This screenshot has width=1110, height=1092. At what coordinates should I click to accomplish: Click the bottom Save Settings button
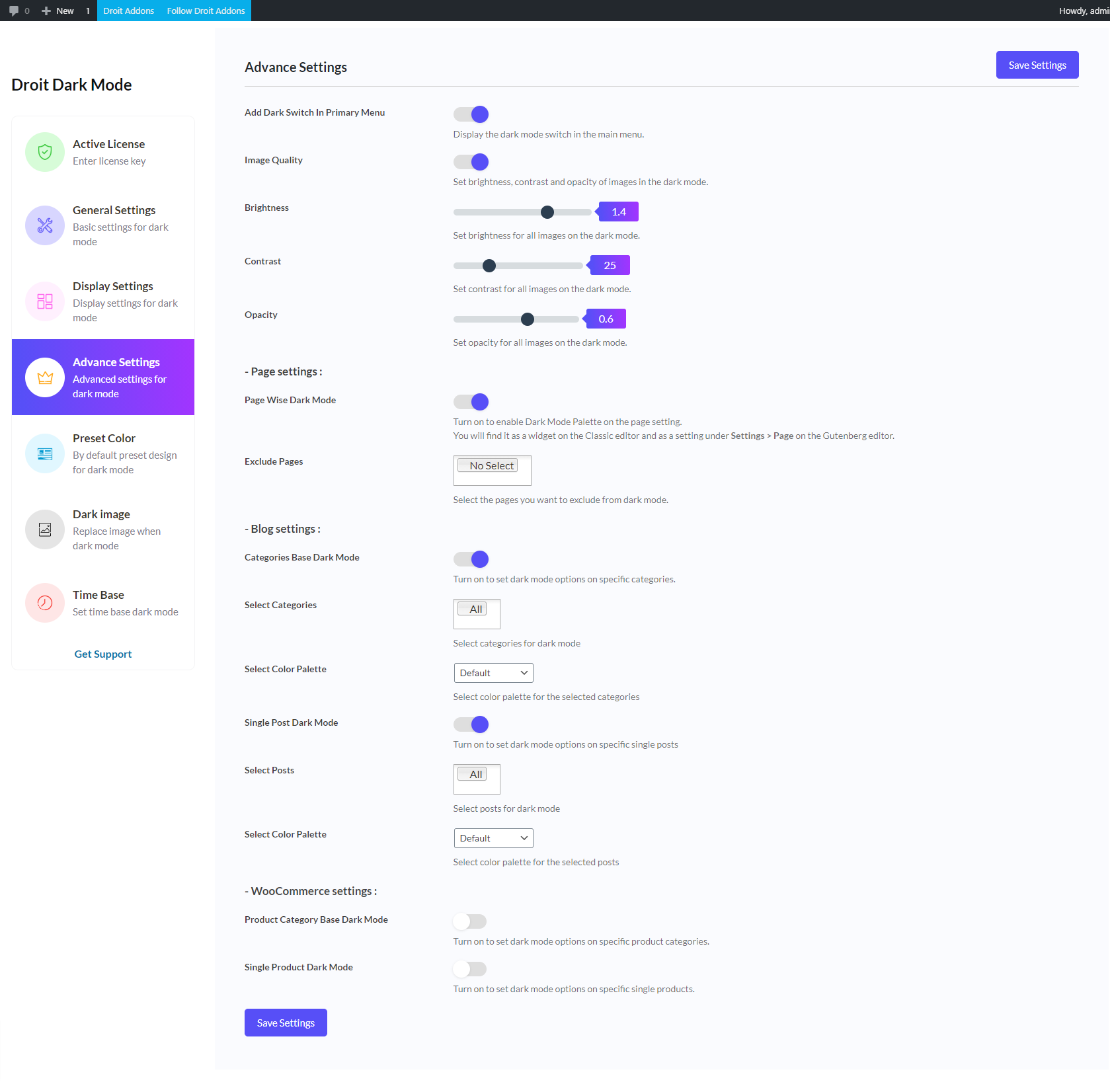coord(286,1023)
